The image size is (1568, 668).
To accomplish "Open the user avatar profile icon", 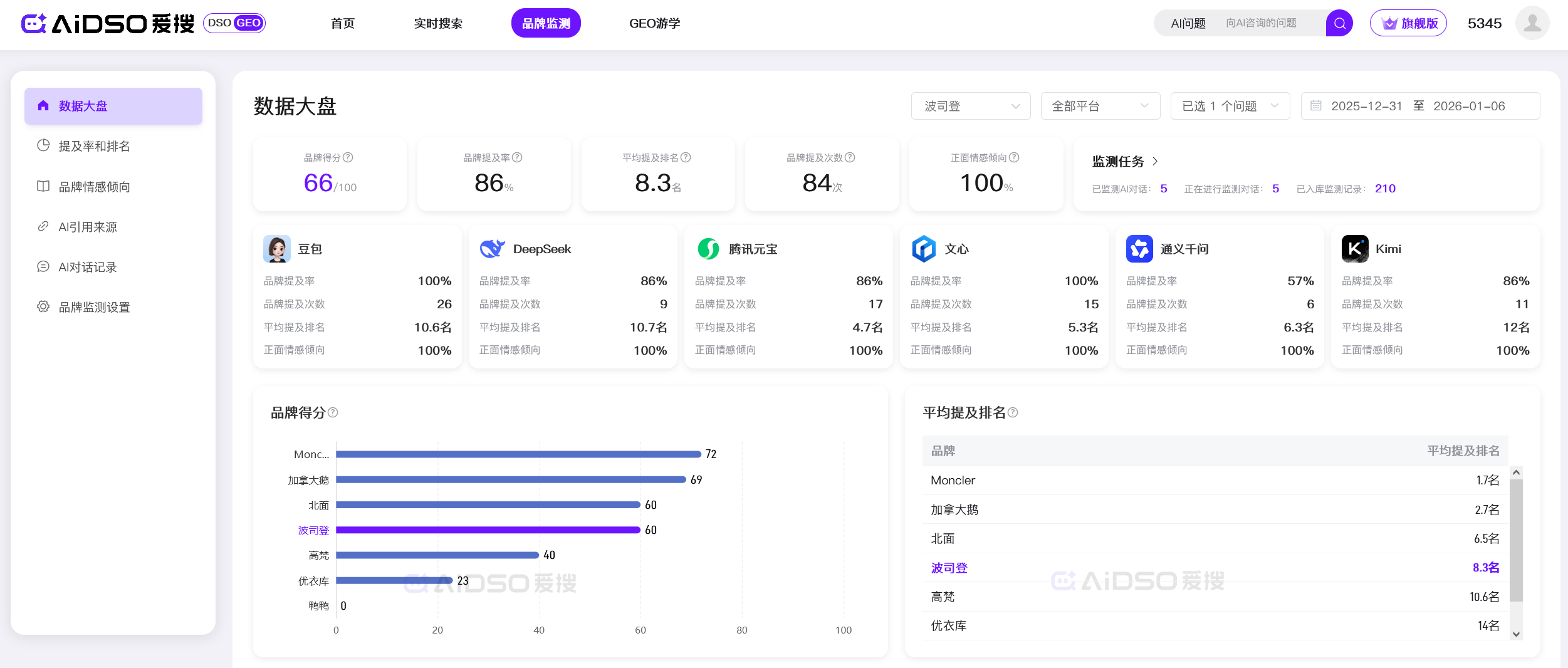I will pos(1532,23).
